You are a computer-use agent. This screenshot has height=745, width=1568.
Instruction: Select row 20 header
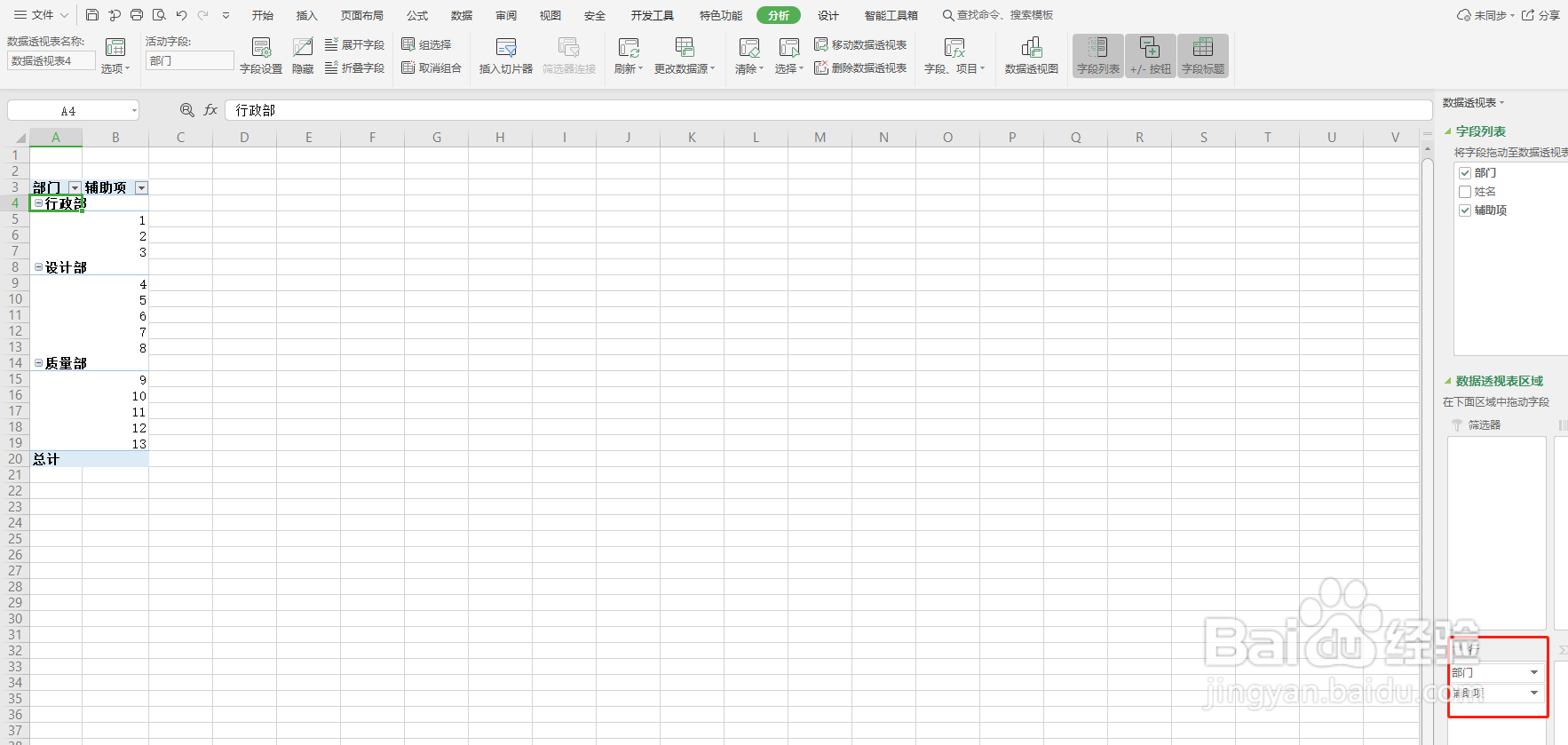coord(15,459)
